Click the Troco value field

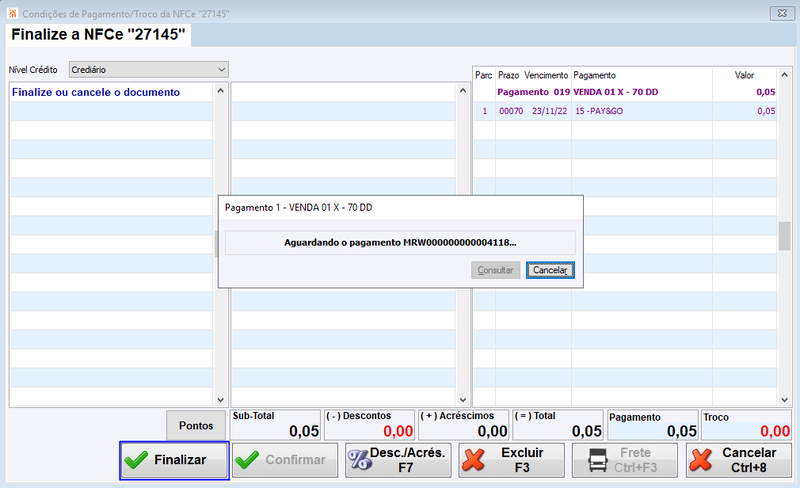pyautogui.click(x=746, y=425)
